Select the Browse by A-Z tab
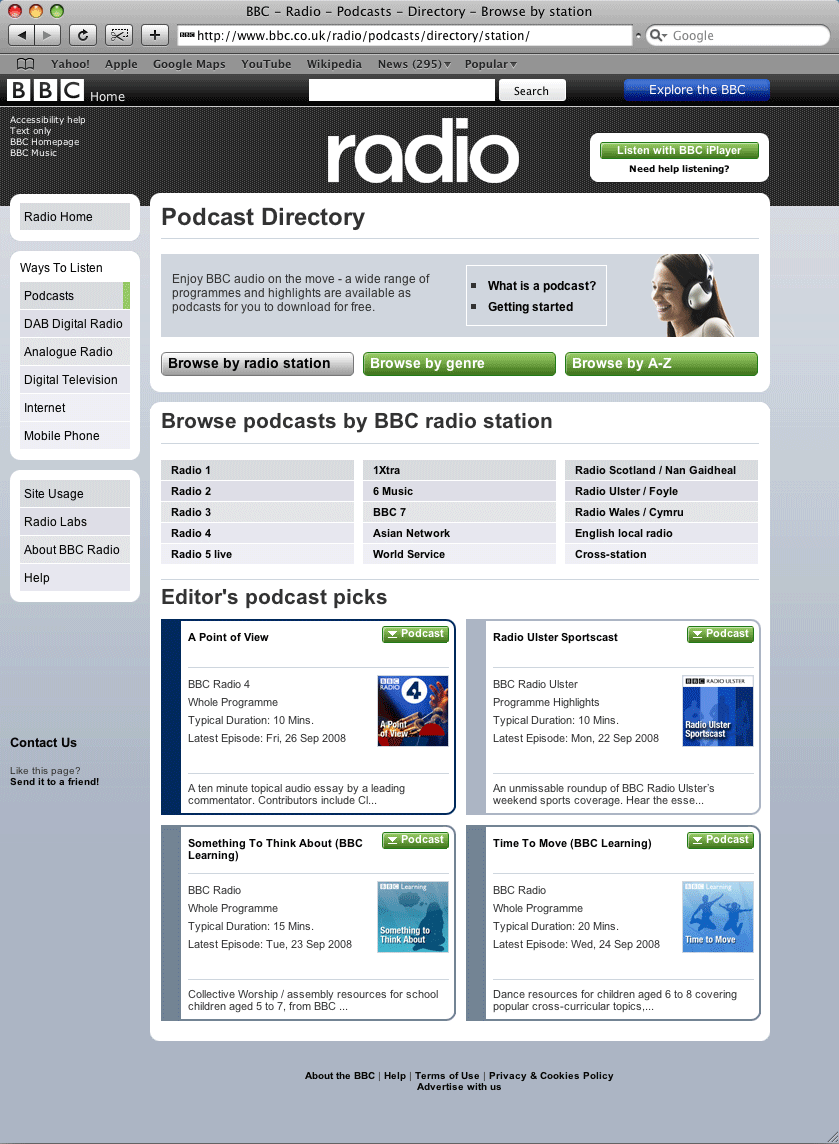 pos(660,364)
